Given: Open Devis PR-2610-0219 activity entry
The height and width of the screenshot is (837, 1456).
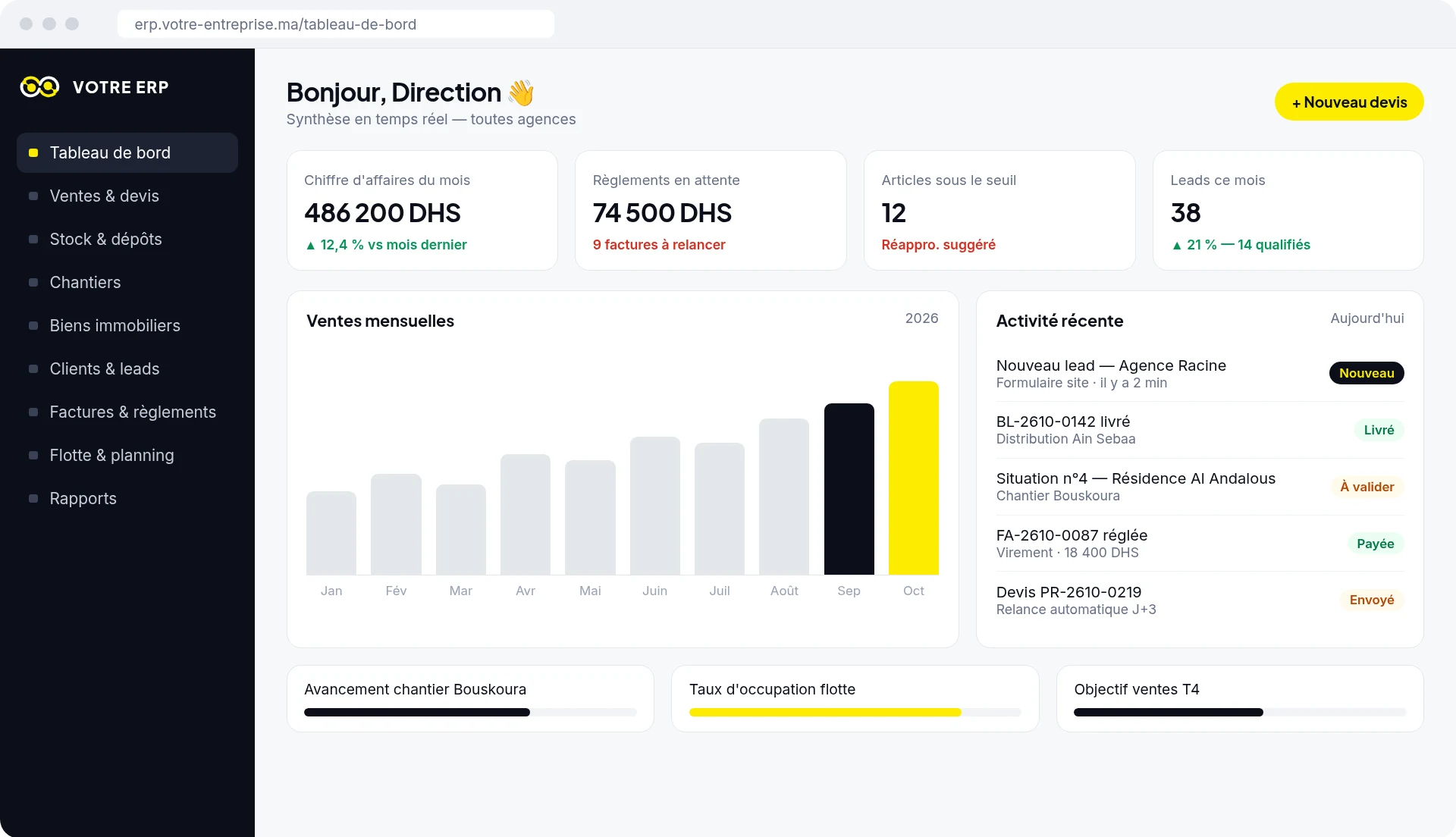Looking at the screenshot, I should (1200, 600).
